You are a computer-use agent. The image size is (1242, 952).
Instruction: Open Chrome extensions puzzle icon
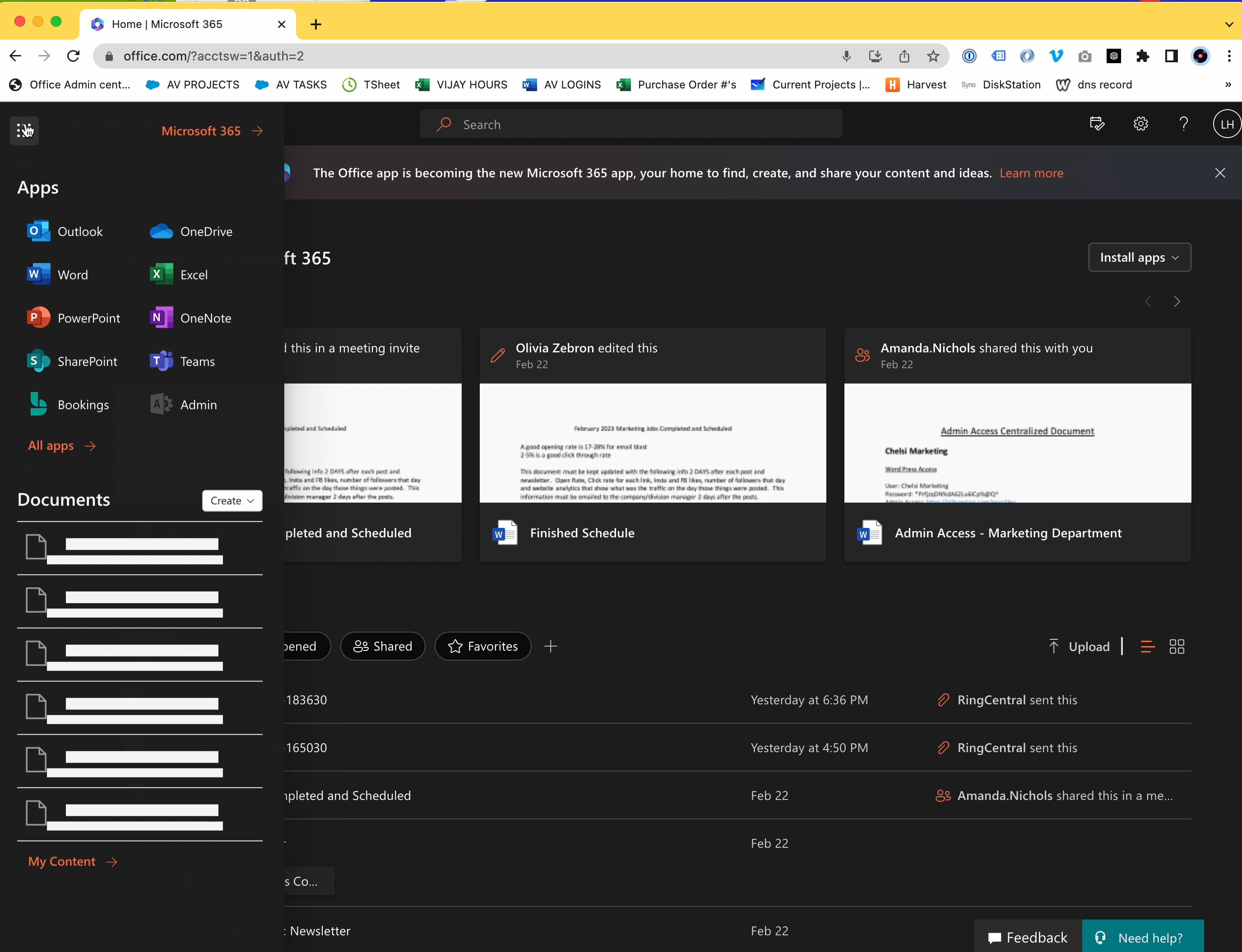point(1142,56)
